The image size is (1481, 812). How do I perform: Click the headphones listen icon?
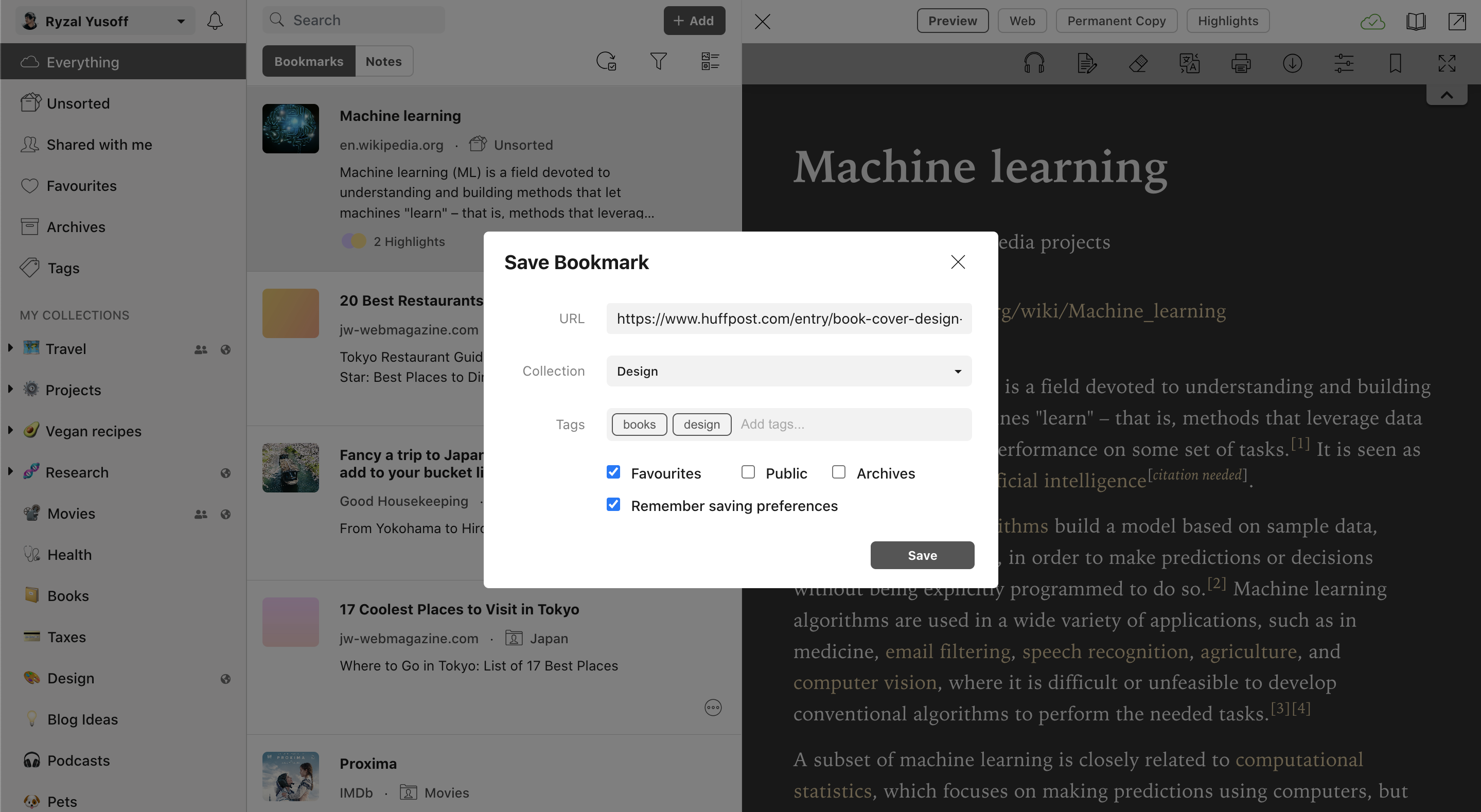click(x=1034, y=63)
